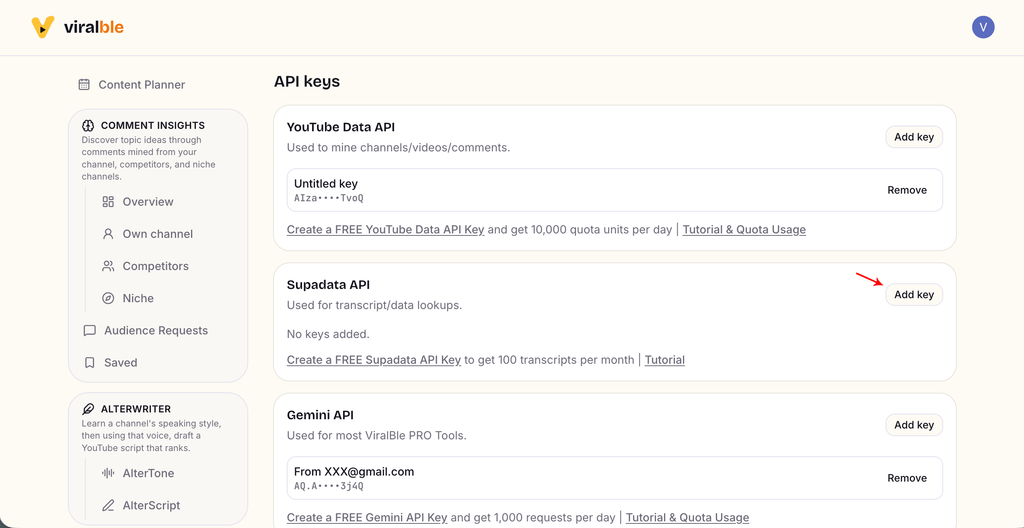Open Create a FREE Supadata API Key link
The width and height of the screenshot is (1024, 528).
[x=374, y=360]
